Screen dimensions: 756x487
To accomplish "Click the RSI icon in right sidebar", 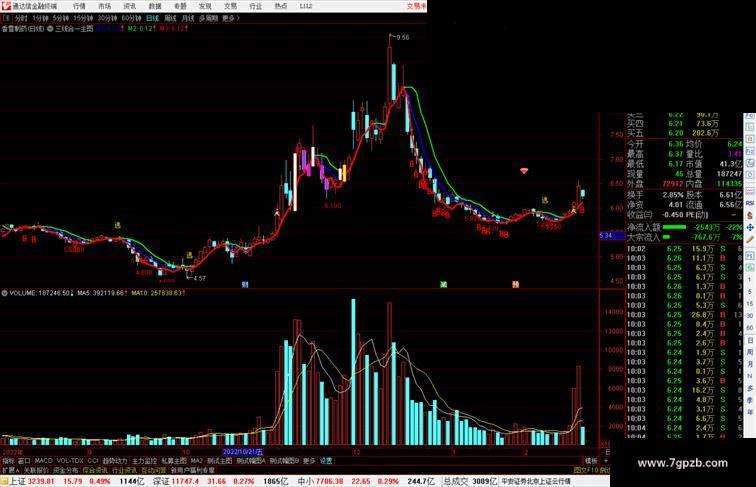I will 750,203.
